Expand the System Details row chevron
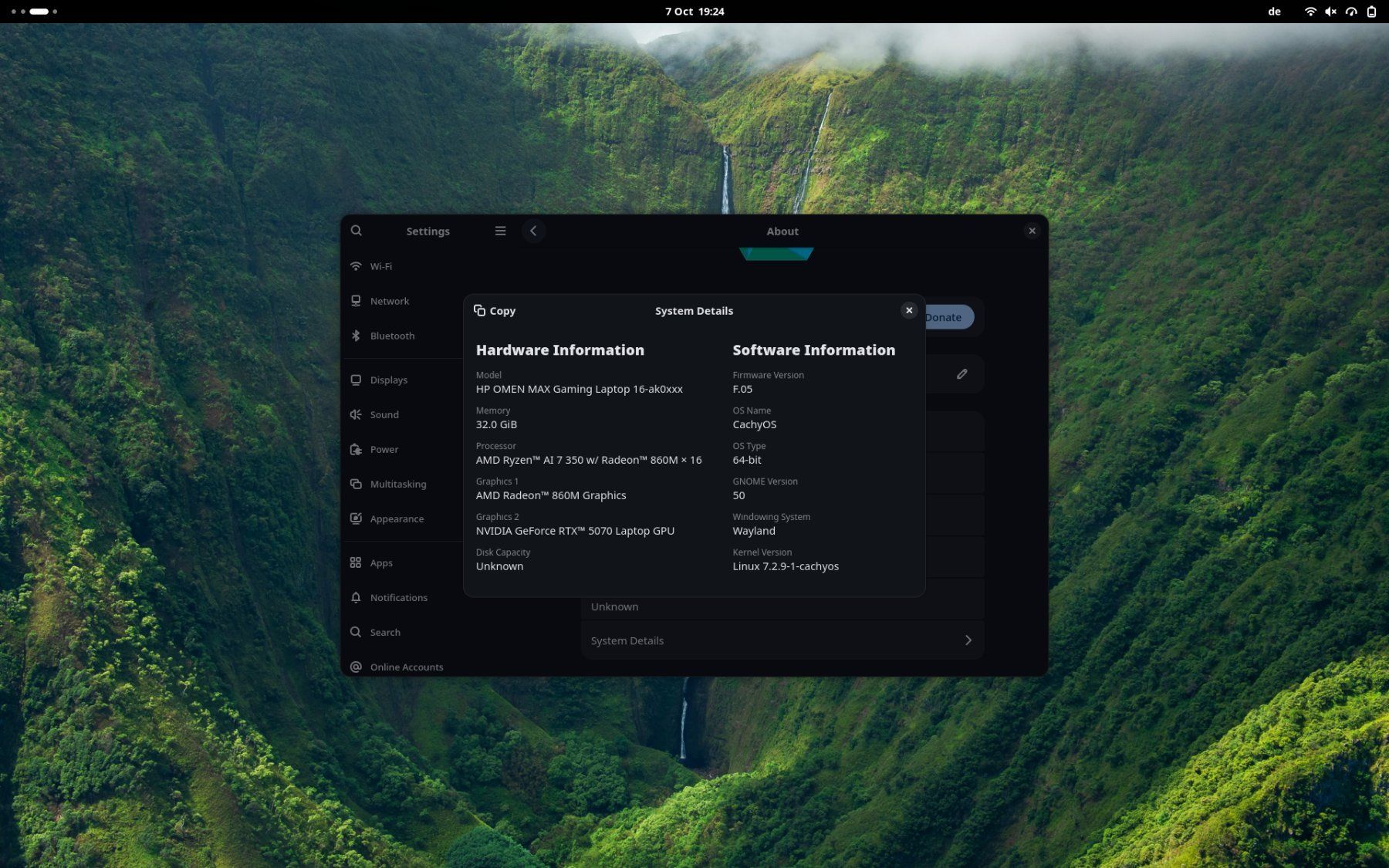 pyautogui.click(x=968, y=640)
